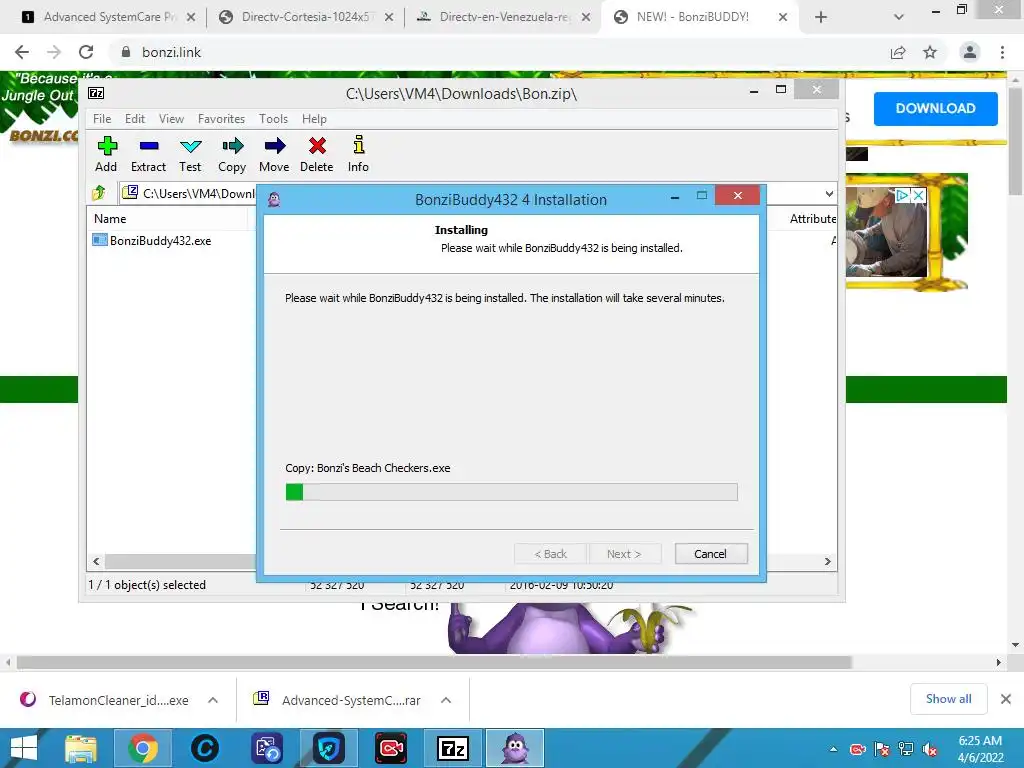The image size is (1024, 768).
Task: Click the webpage horizontal scrollbar
Action: (x=434, y=662)
